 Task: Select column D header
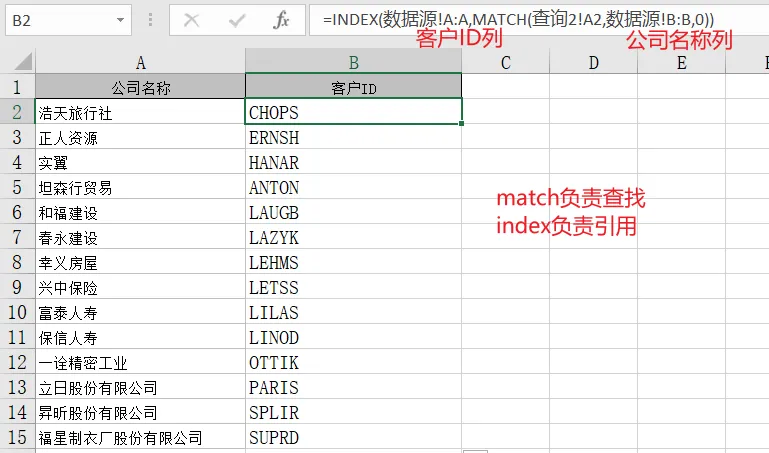(x=593, y=63)
